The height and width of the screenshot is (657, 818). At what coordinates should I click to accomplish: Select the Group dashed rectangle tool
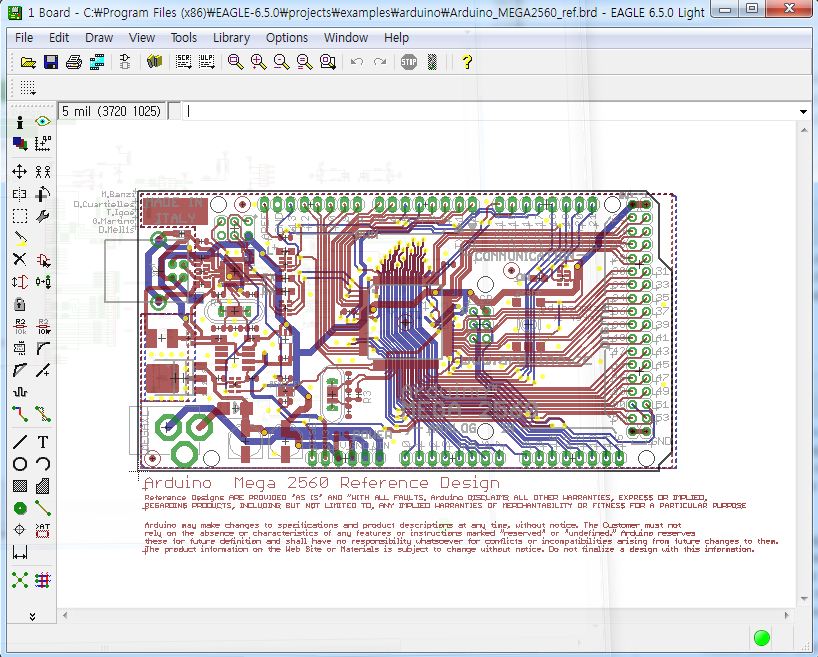(20, 216)
